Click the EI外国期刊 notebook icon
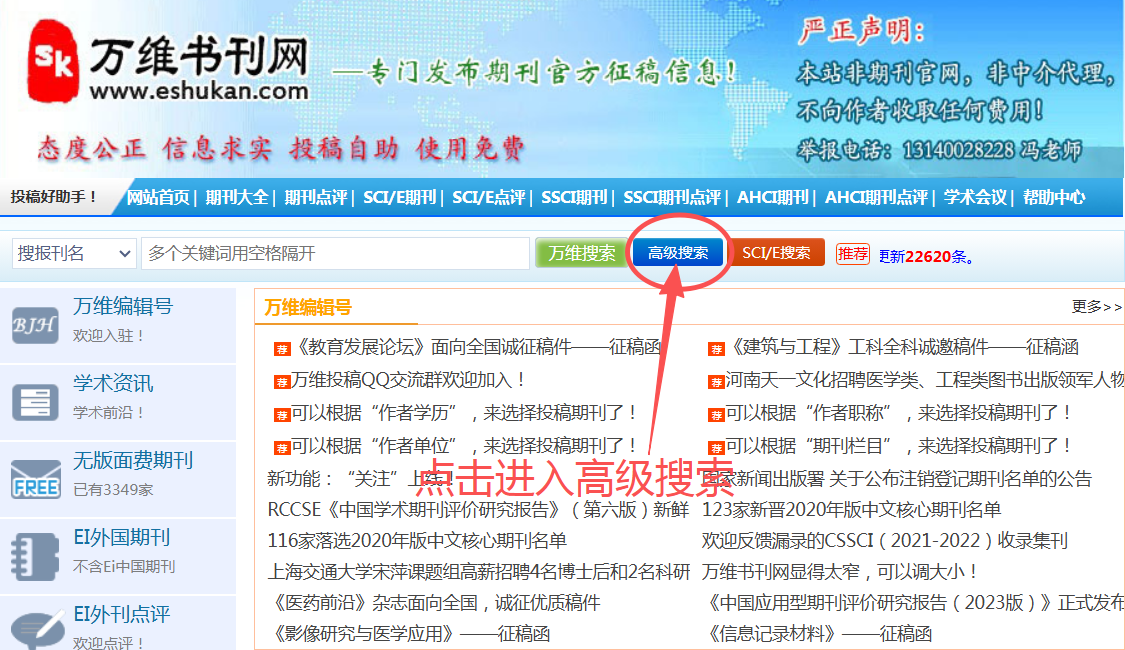Screen dimensions: 1125x650 click(x=36, y=555)
